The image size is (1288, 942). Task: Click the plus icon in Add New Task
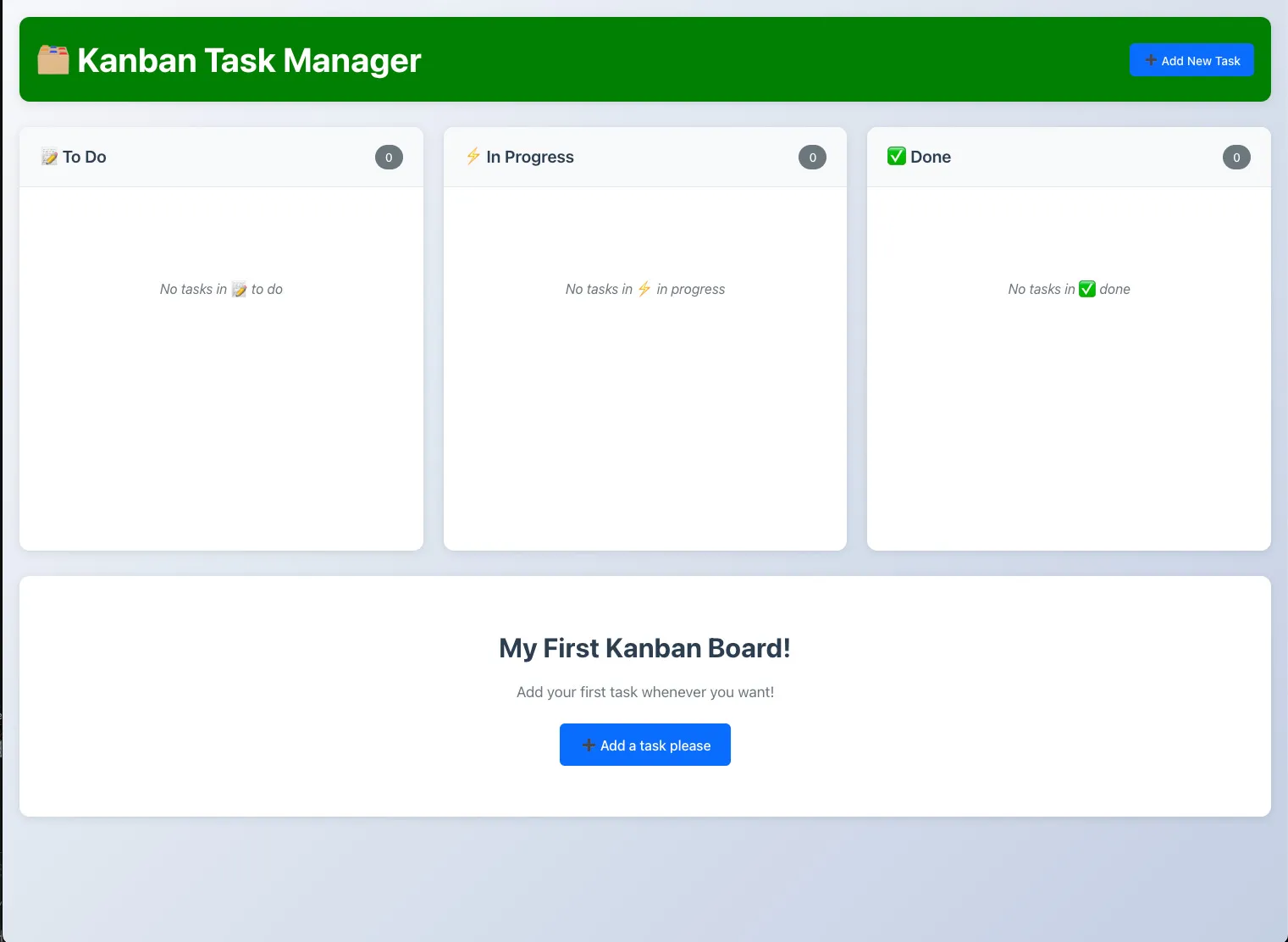1151,61
